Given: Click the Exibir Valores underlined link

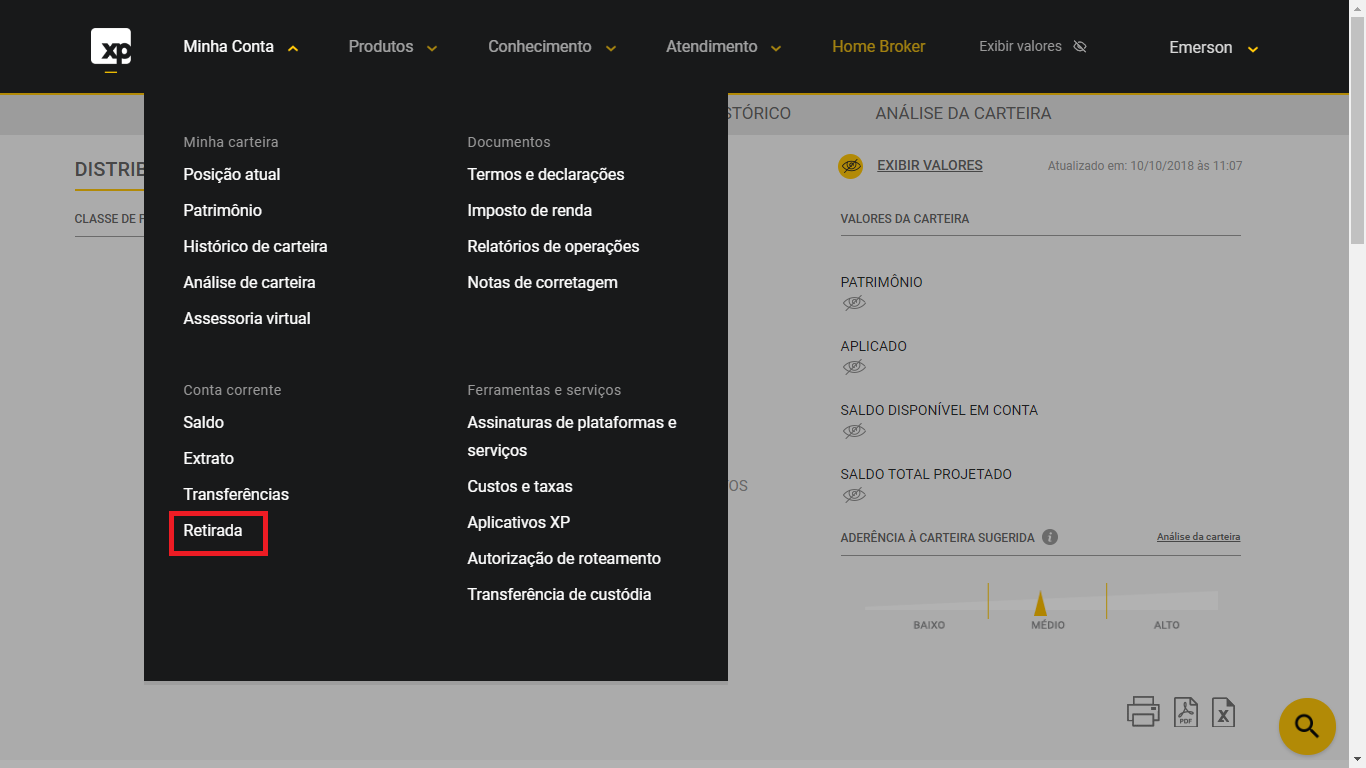Looking at the screenshot, I should [x=930, y=165].
